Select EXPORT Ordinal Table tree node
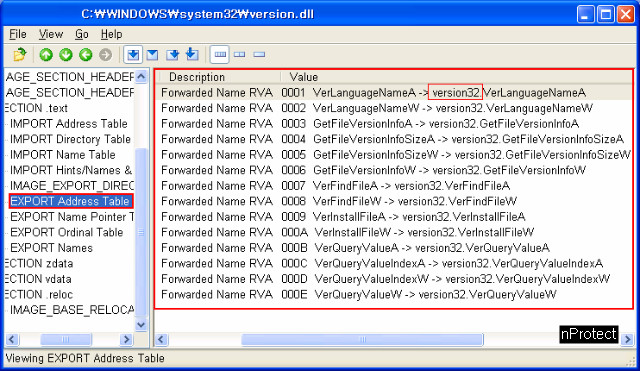Screen dimensions: 640x371 coord(67,232)
